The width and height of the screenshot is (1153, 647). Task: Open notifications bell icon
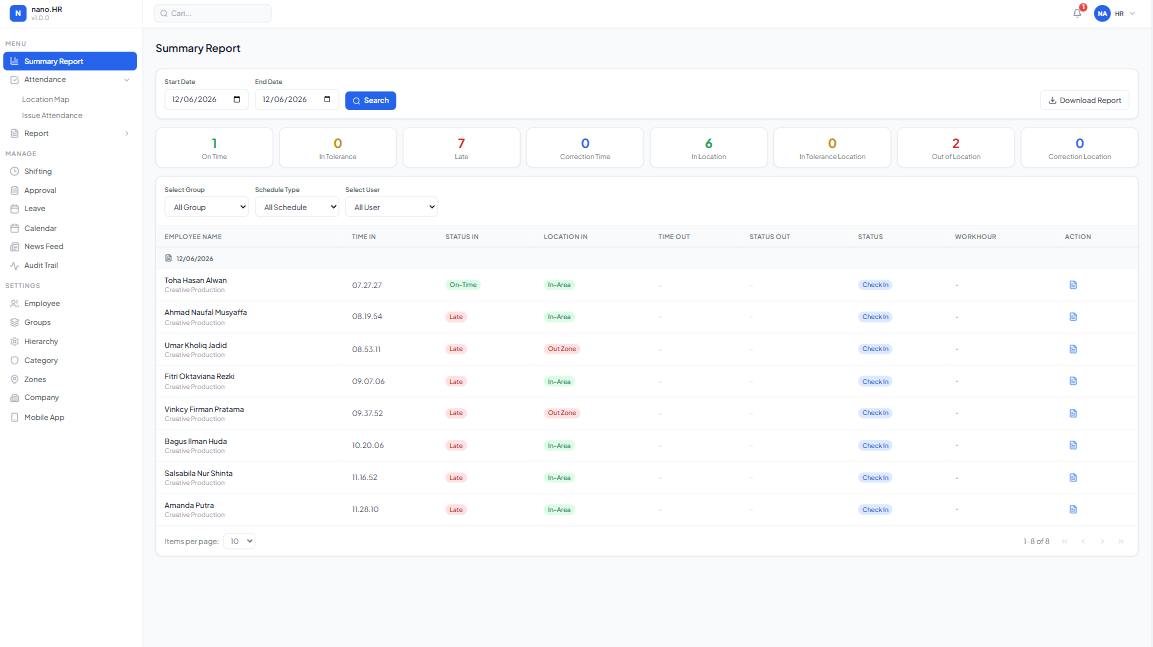point(1077,13)
